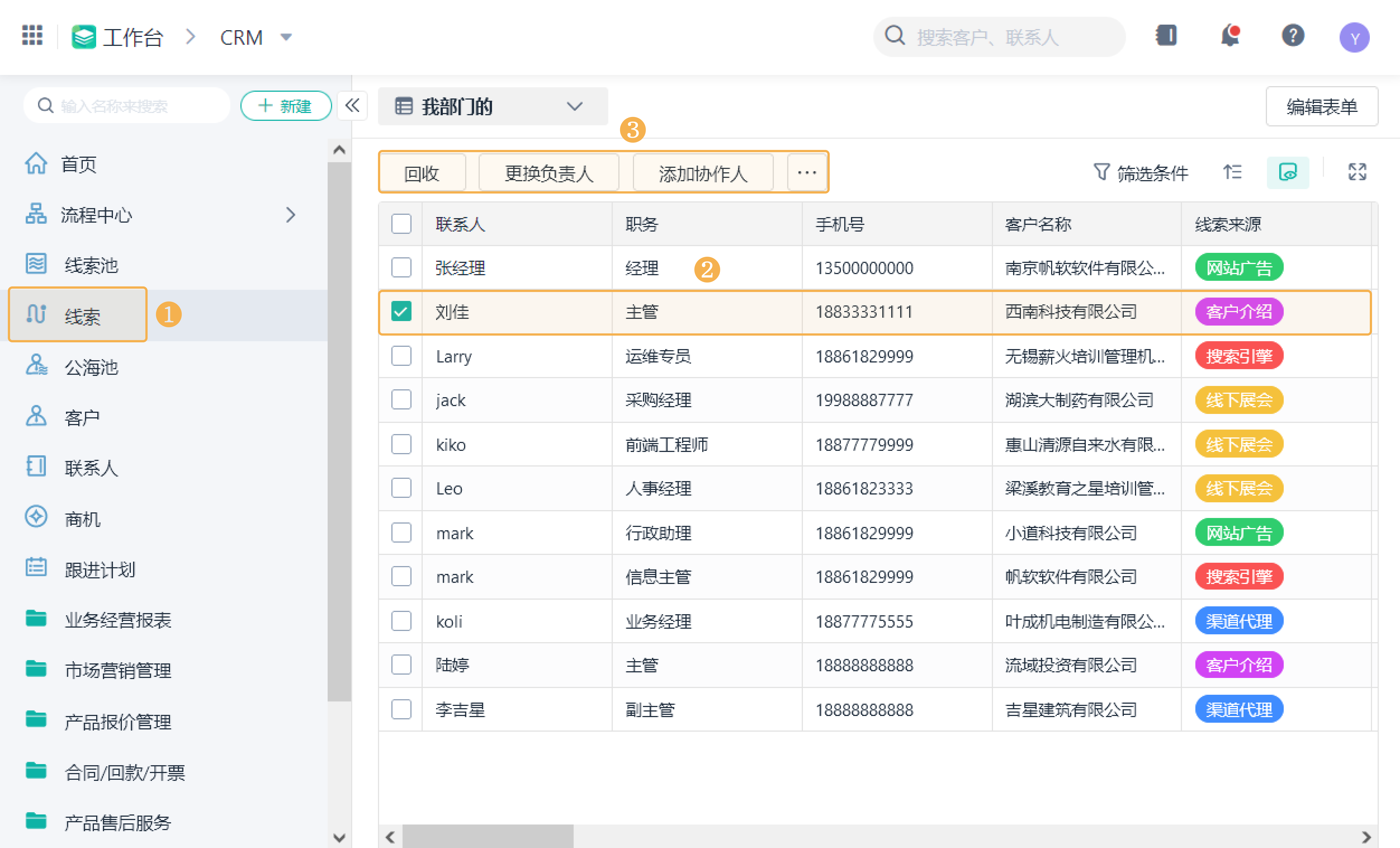The image size is (1400, 848).
Task: Click the 添加协作人 button
Action: coord(703,172)
